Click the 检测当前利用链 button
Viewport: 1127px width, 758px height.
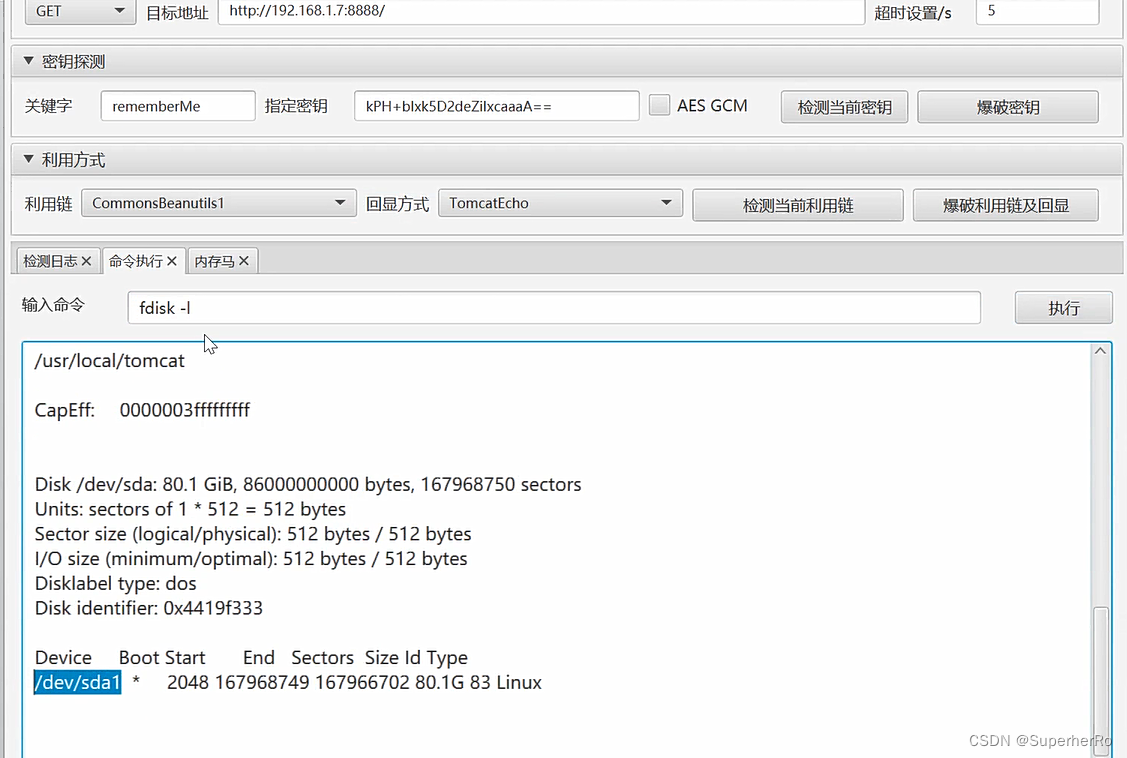tap(798, 205)
